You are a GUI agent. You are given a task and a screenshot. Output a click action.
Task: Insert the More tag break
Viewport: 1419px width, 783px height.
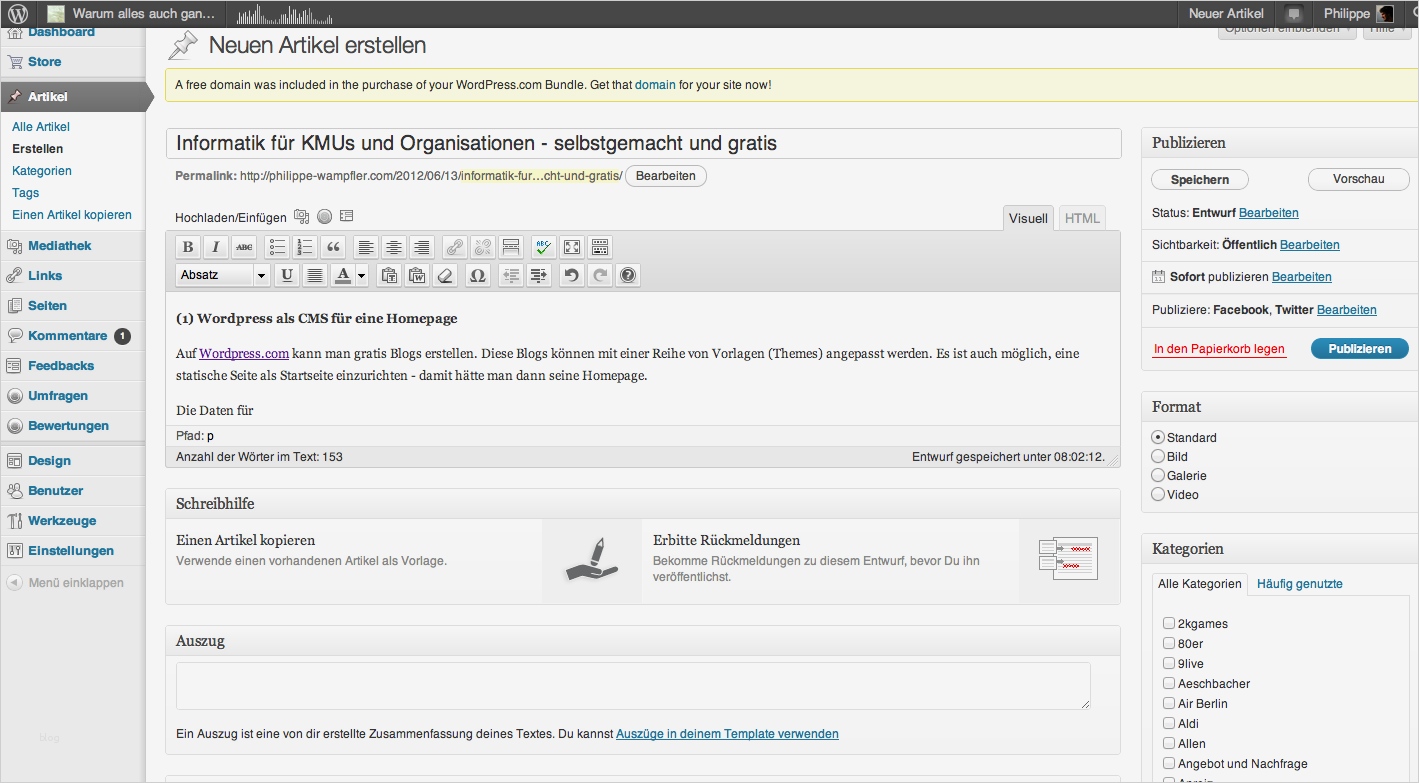[511, 247]
